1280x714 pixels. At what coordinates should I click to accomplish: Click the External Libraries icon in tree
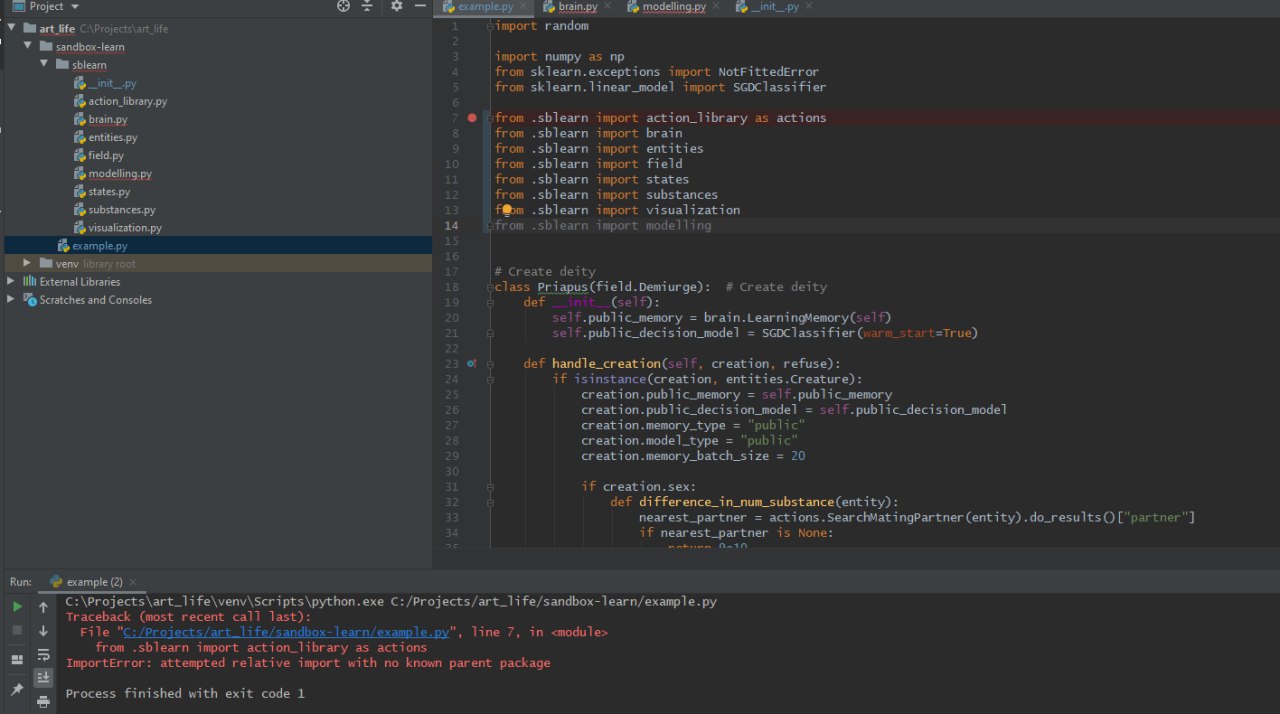pyautogui.click(x=30, y=282)
